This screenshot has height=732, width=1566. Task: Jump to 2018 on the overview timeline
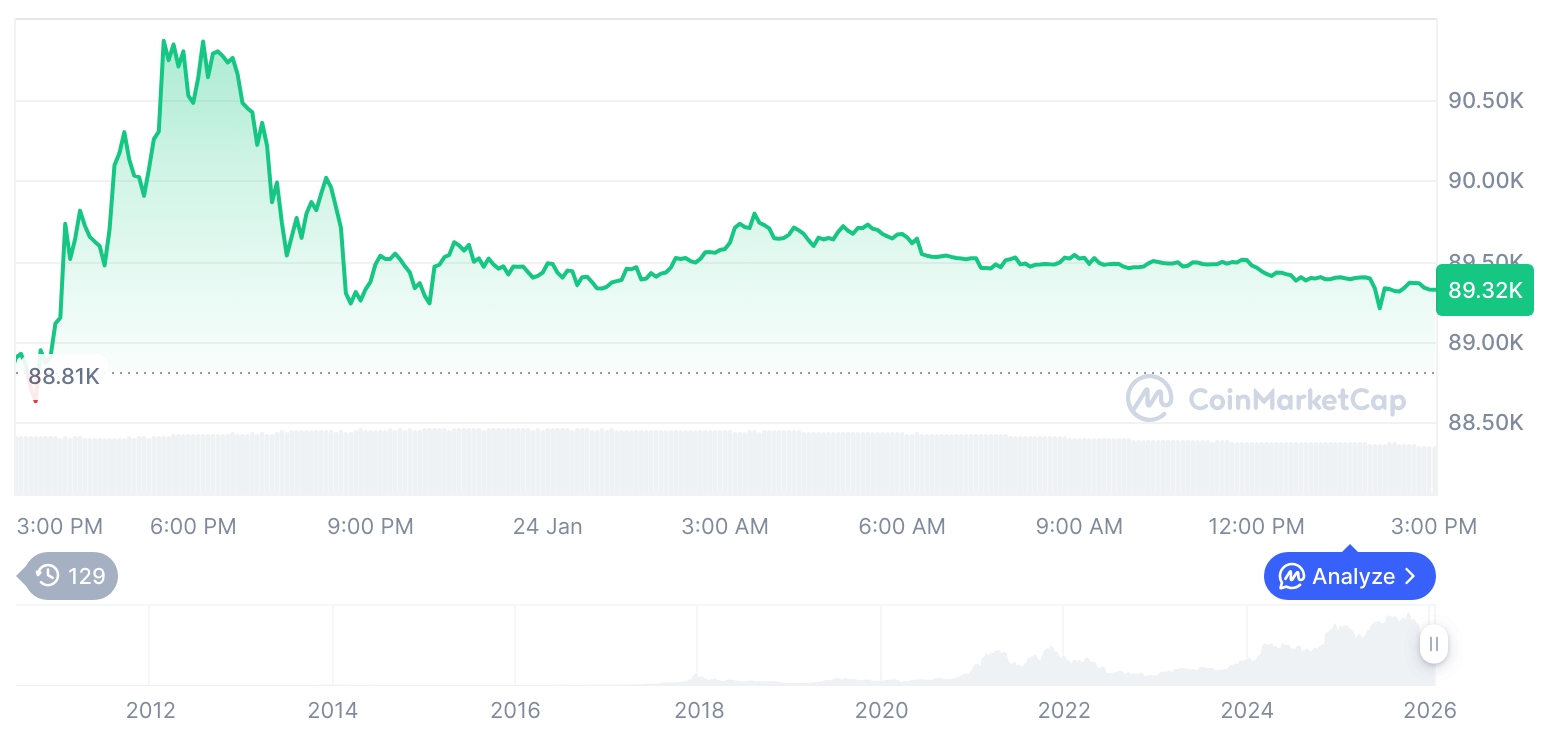coord(699,711)
